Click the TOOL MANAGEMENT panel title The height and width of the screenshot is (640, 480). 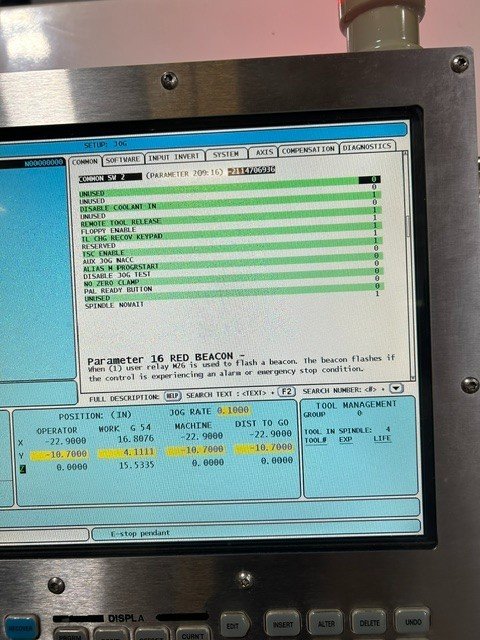[356, 404]
